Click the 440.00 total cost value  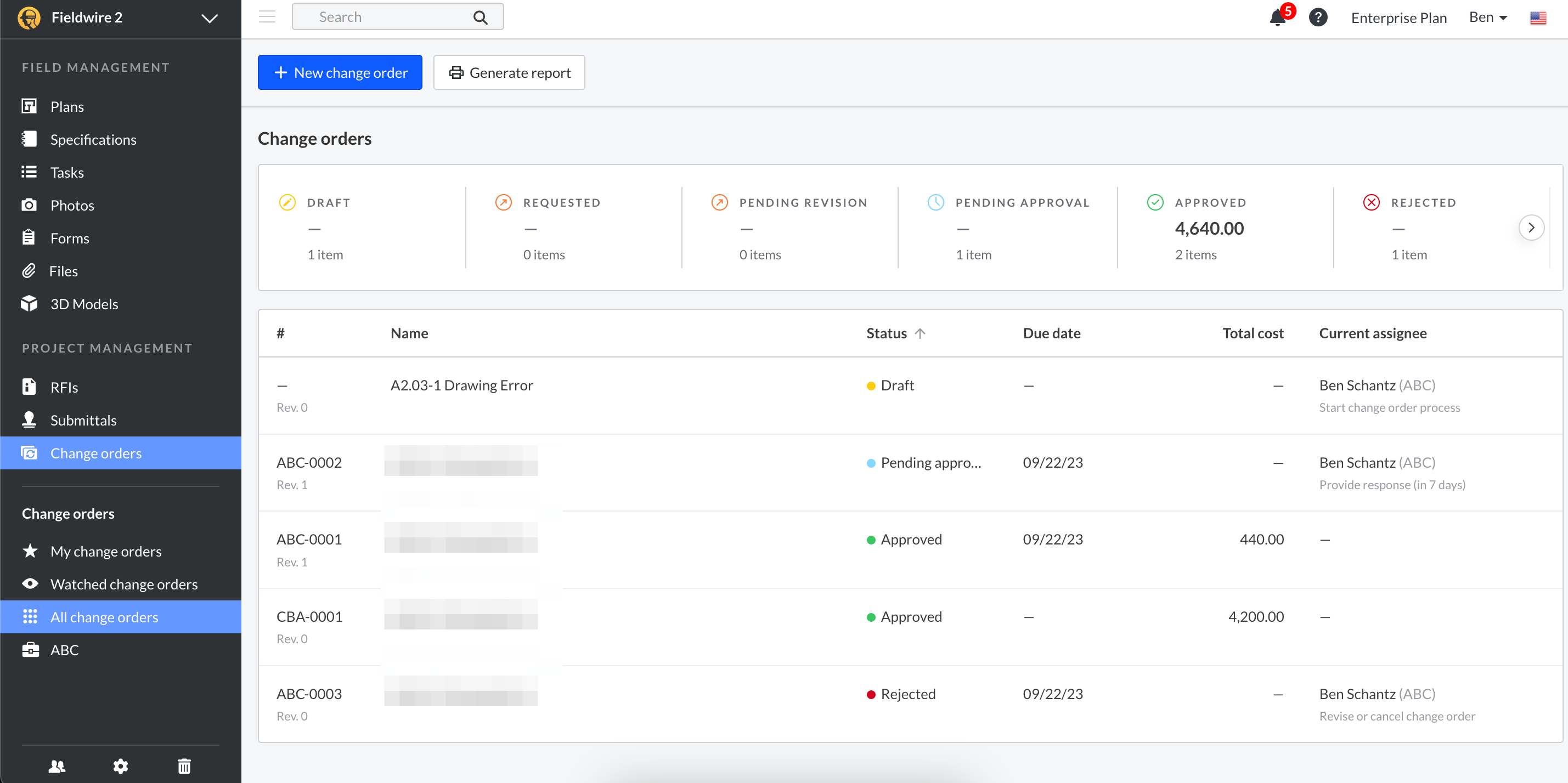coord(1261,539)
